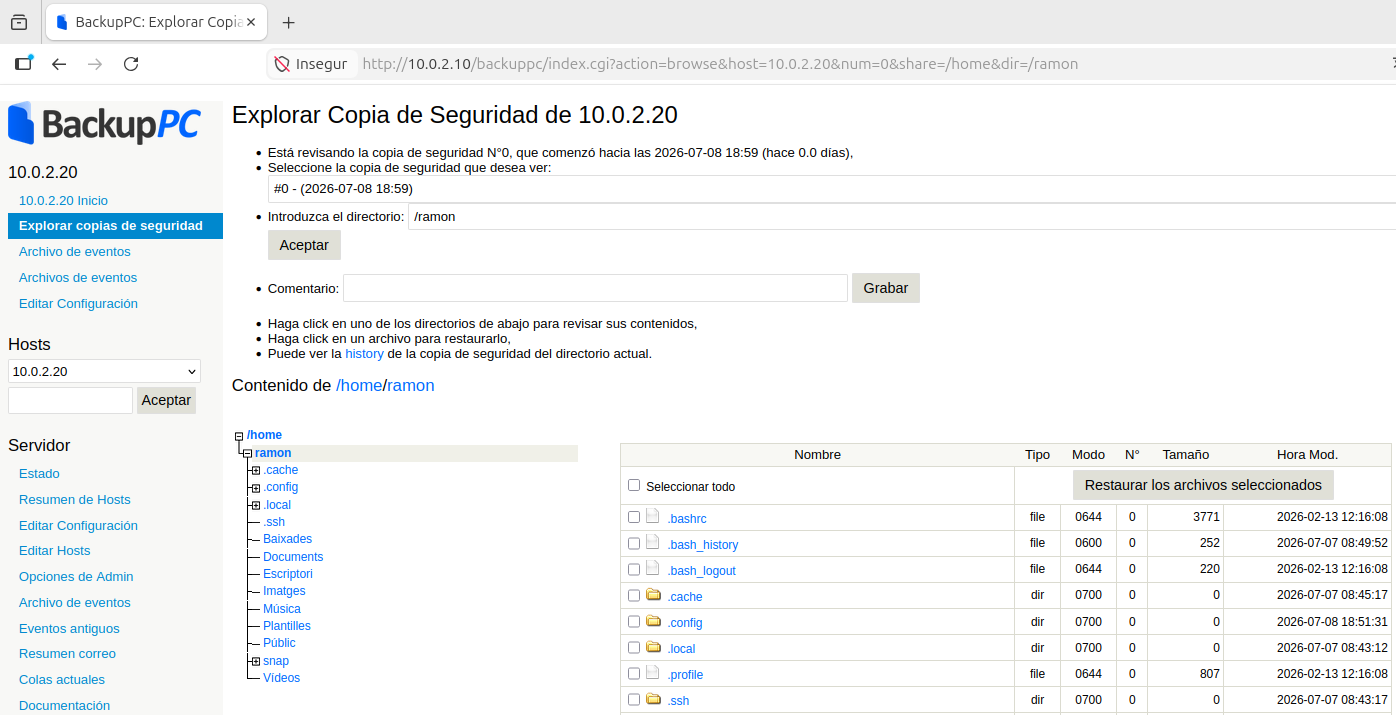
Task: Open host Editar Configuración, below Archivos de eventos
Action: [78, 303]
